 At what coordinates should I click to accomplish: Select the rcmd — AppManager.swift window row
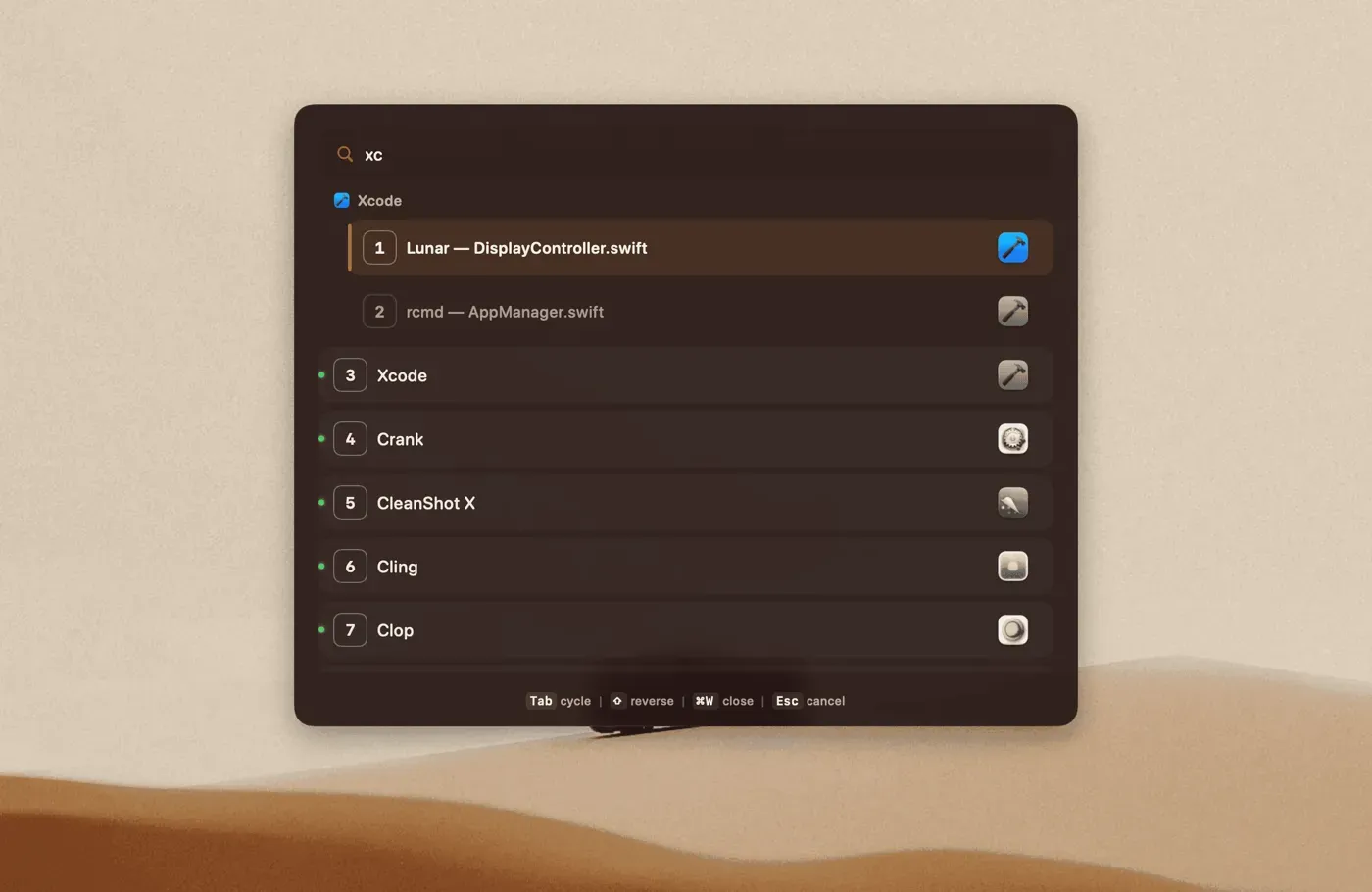(701, 312)
